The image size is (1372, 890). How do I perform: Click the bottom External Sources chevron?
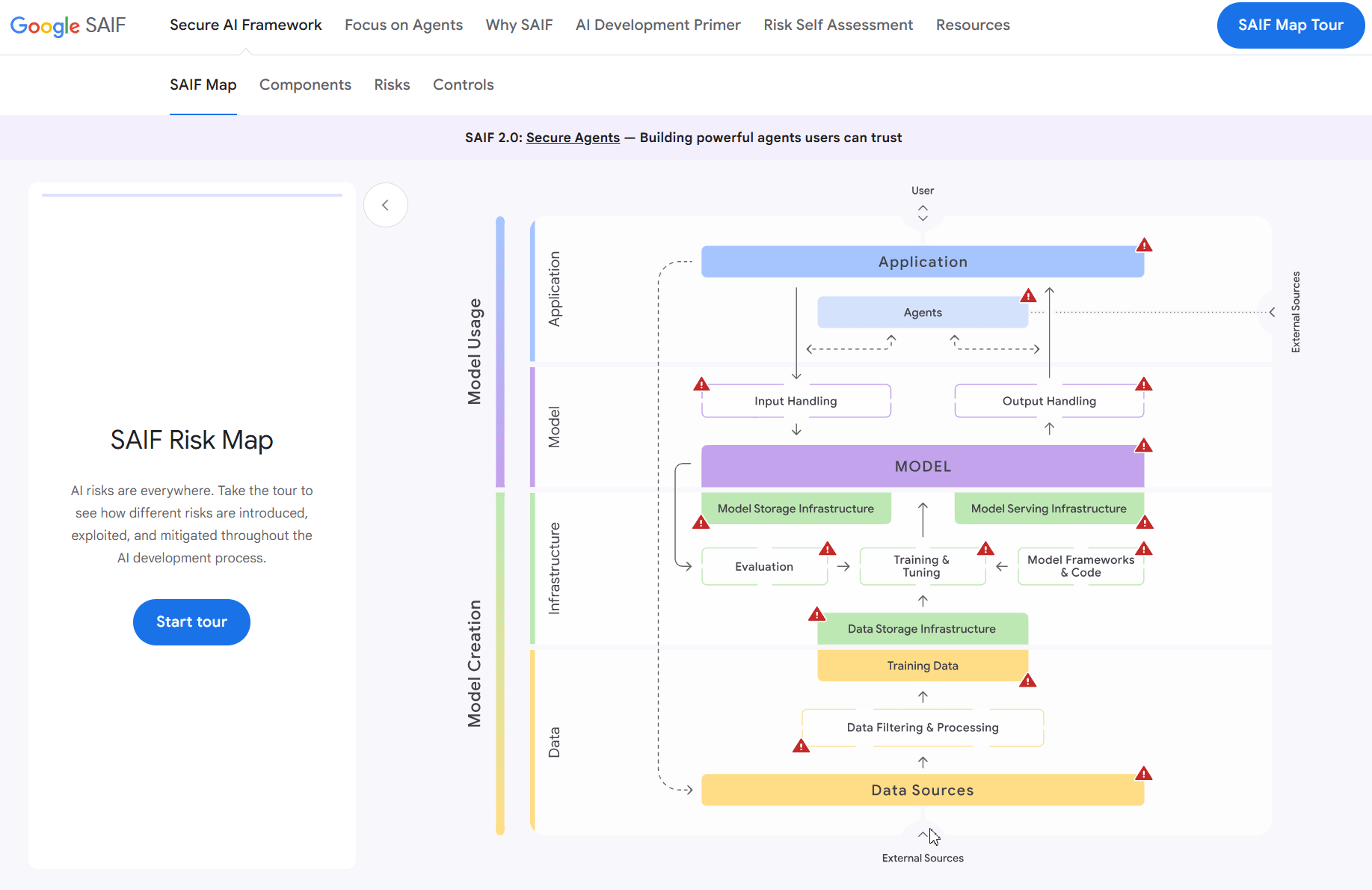pyautogui.click(x=923, y=834)
